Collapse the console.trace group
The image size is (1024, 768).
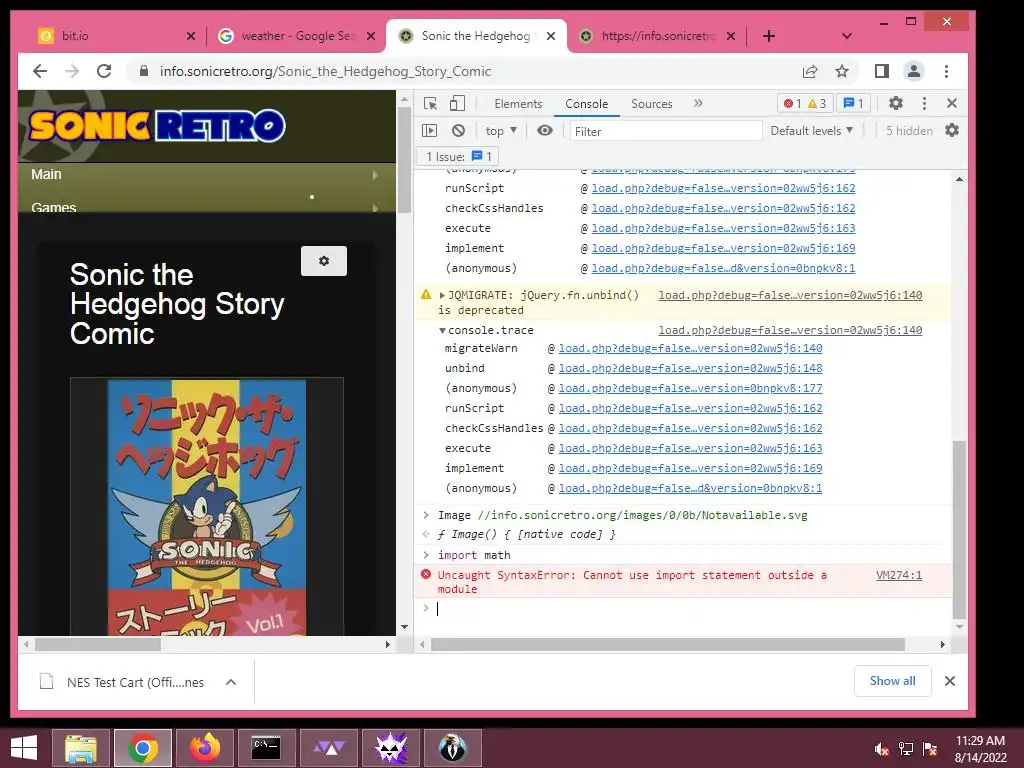coord(442,330)
